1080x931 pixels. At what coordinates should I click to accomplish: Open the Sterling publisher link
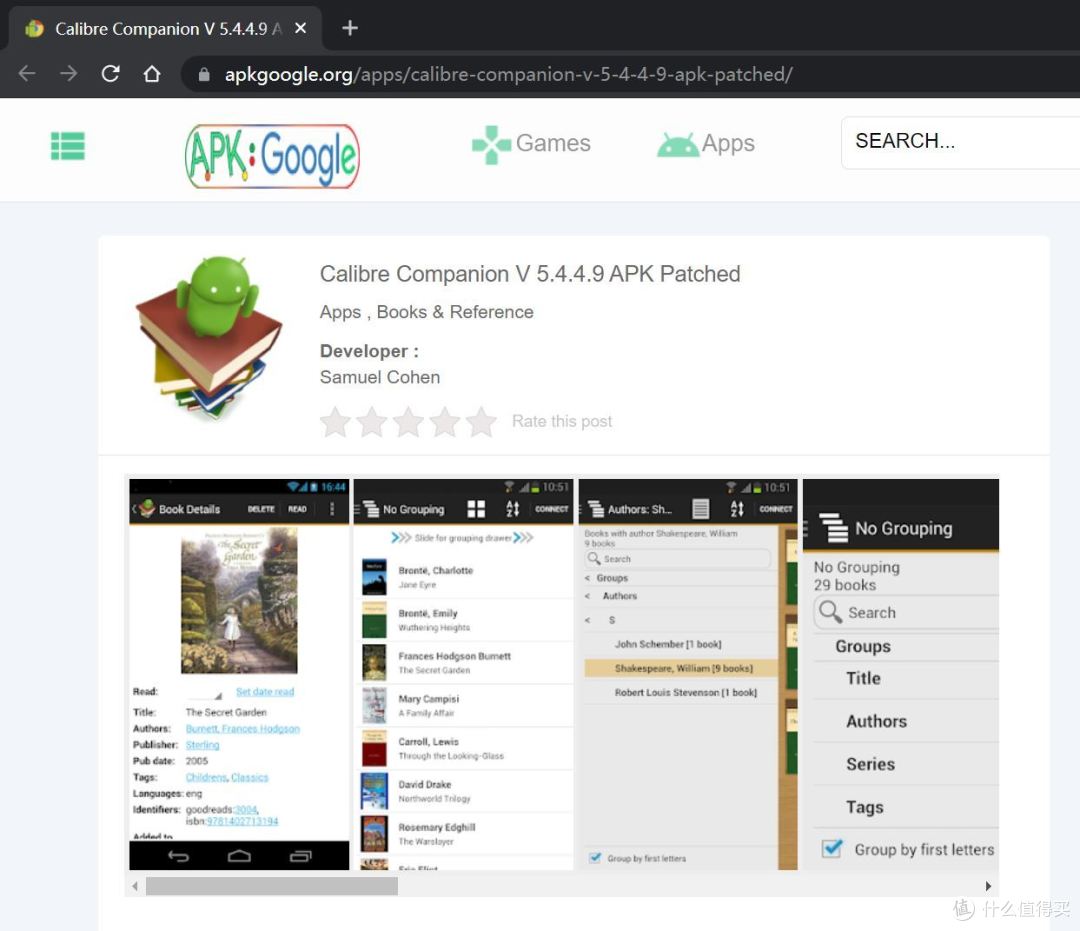(202, 744)
